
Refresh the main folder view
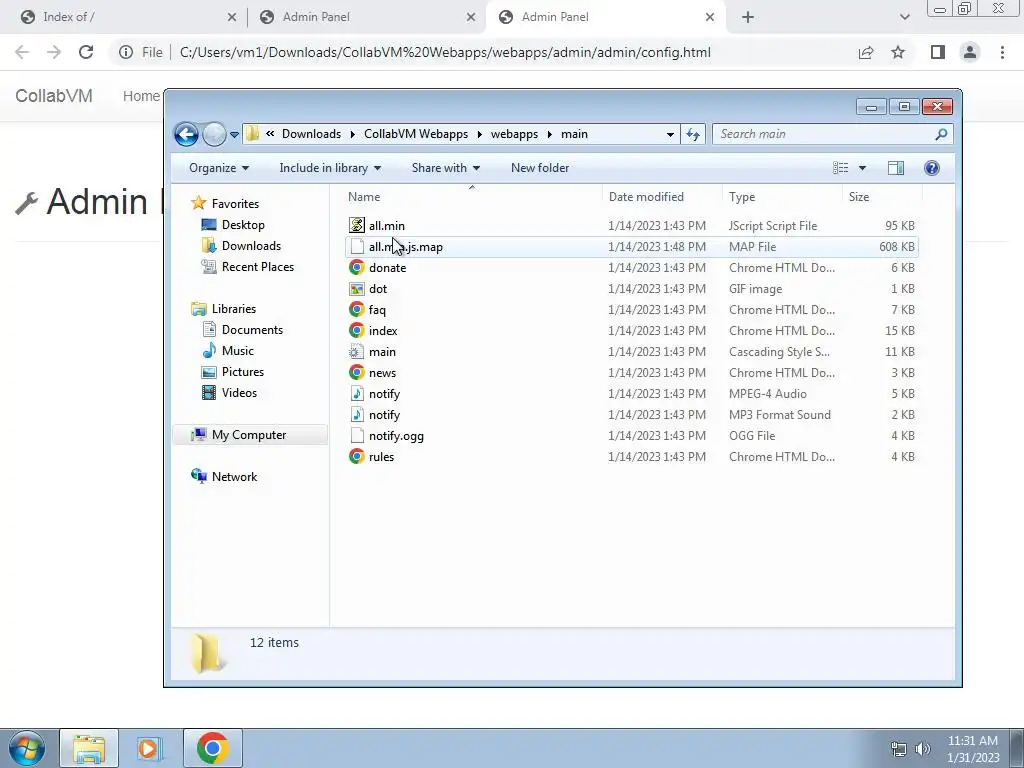click(x=692, y=135)
